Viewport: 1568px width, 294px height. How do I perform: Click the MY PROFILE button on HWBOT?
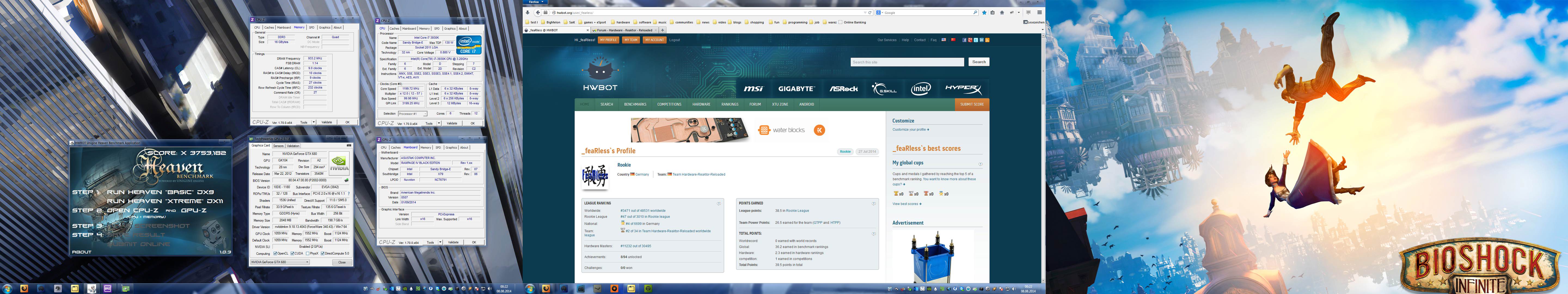(x=609, y=40)
